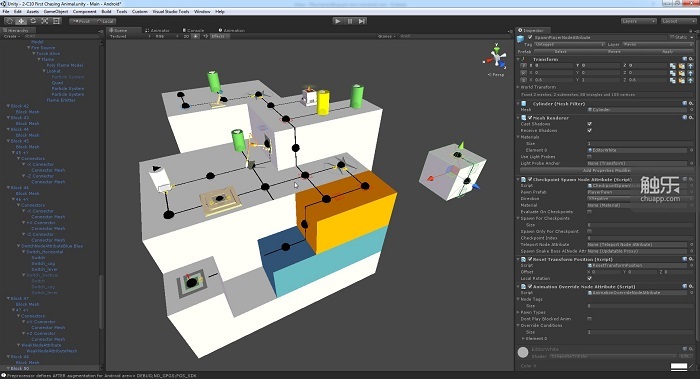Toggle the Receive Shadows checkbox
The image size is (700, 379).
(x=589, y=130)
